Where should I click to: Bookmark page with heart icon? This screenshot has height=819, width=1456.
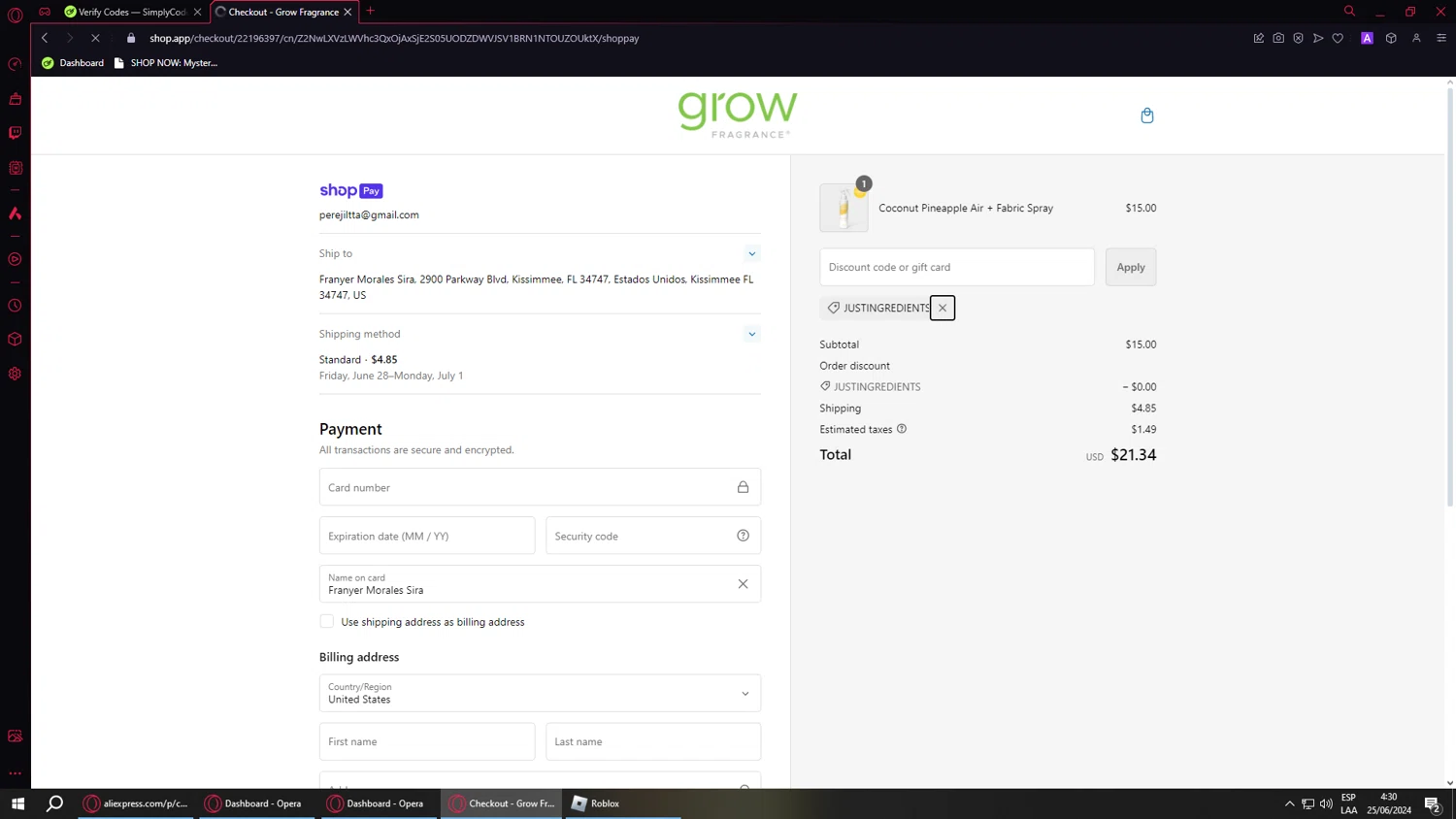pos(1338,38)
